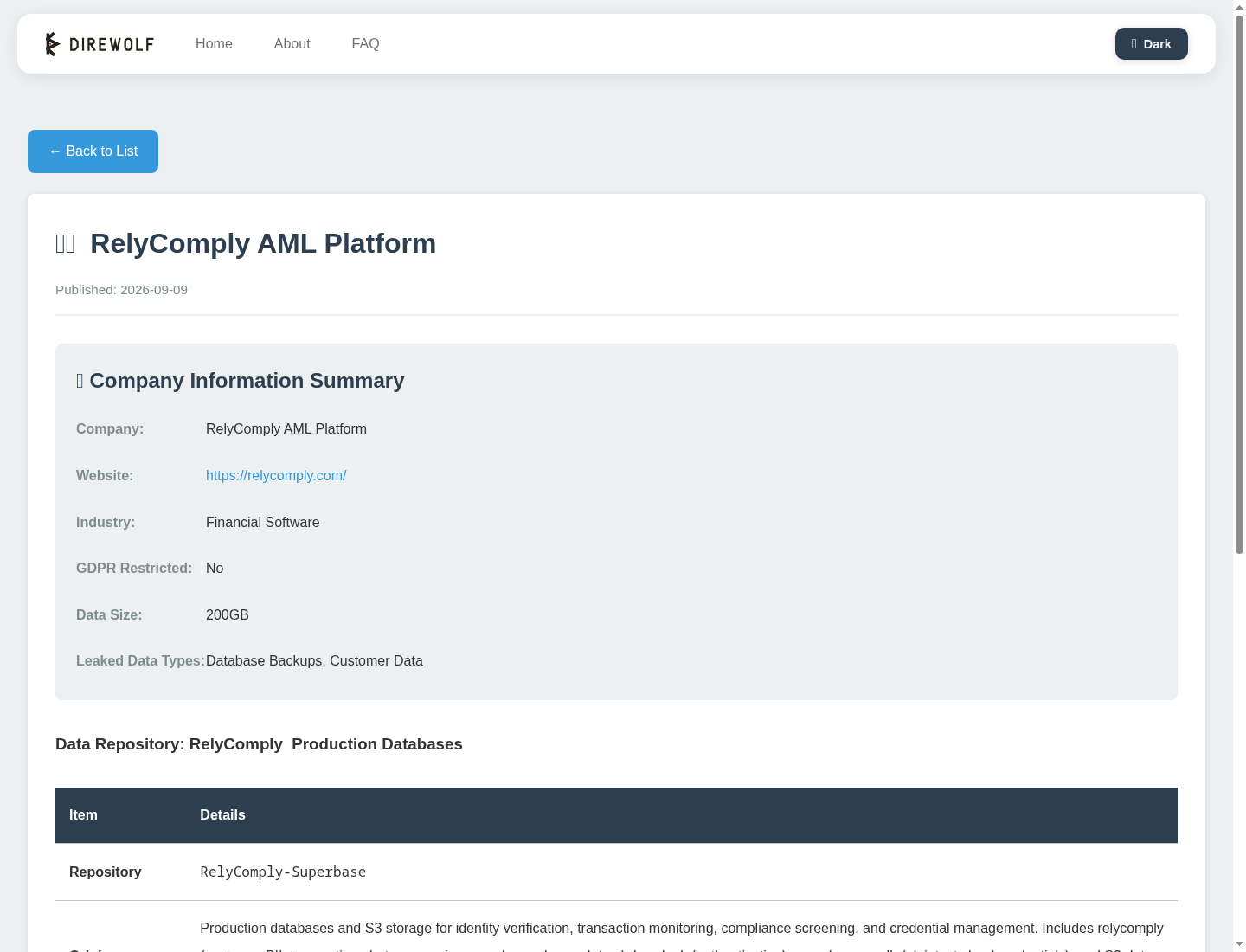1246x952 pixels.
Task: Click the Details column header
Action: [222, 815]
